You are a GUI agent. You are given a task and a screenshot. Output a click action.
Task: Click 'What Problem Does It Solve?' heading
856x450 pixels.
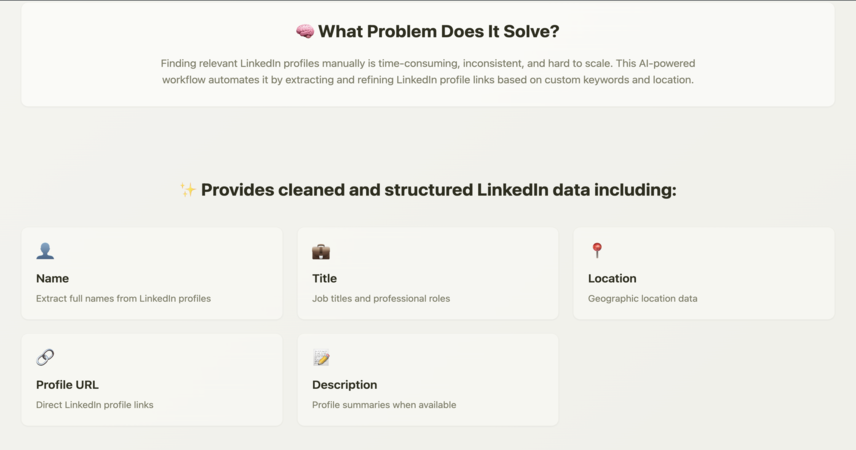point(439,31)
